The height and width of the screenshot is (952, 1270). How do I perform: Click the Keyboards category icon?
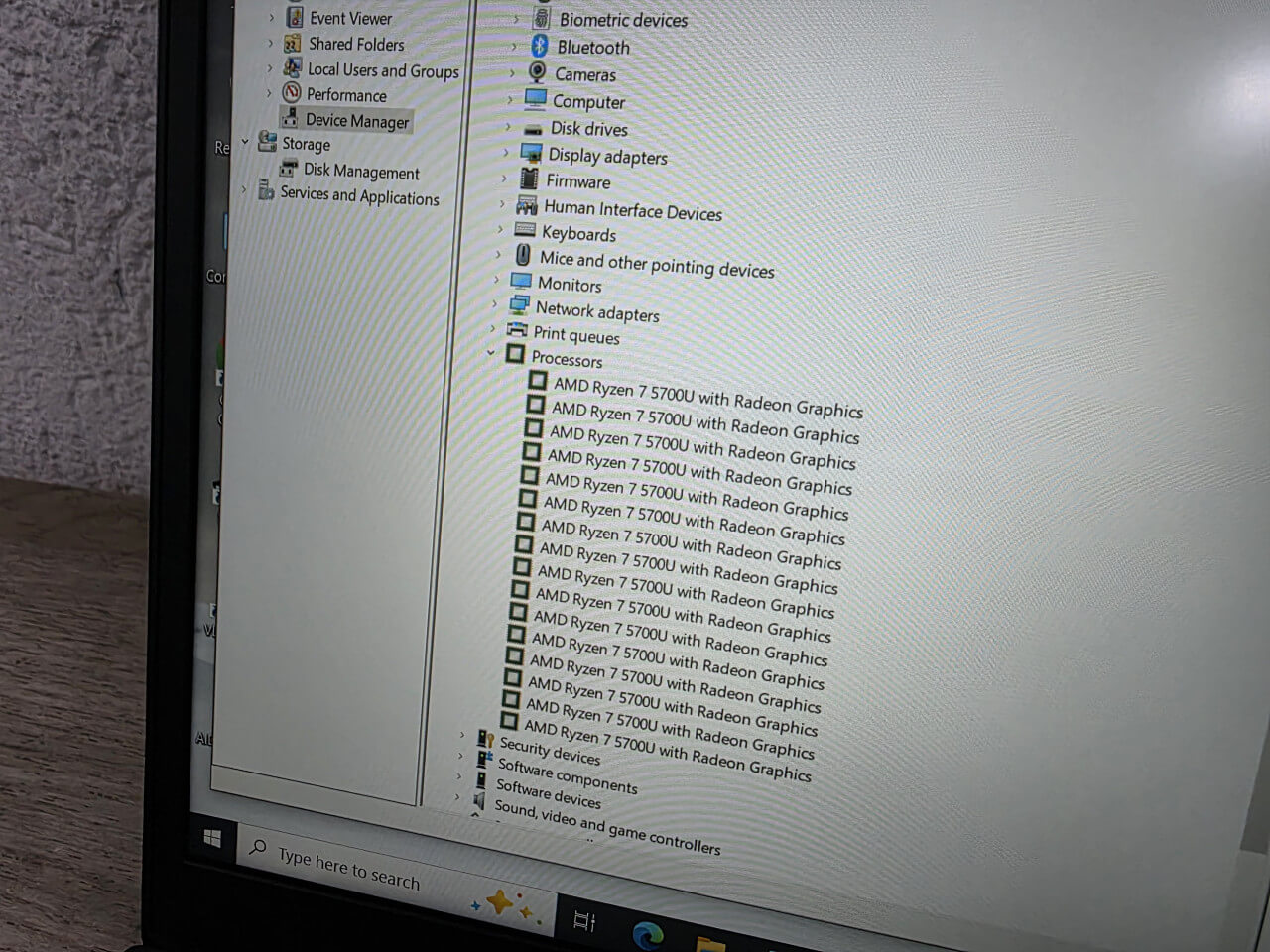[525, 230]
